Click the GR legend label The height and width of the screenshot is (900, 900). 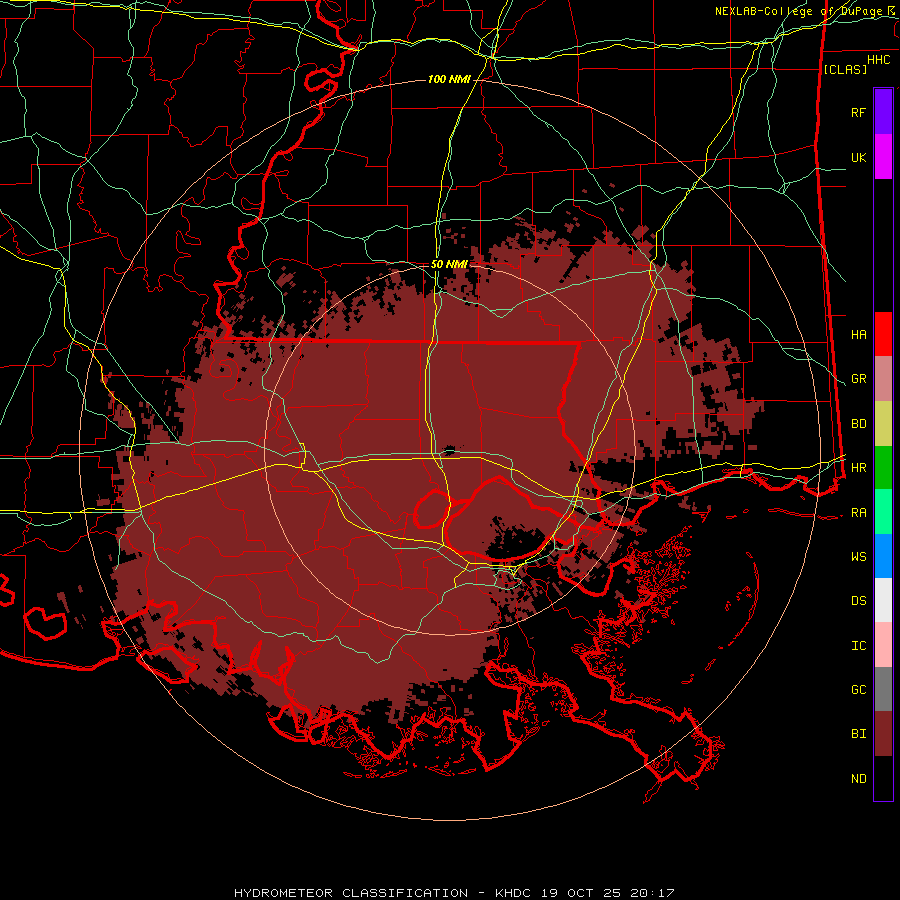click(x=858, y=379)
